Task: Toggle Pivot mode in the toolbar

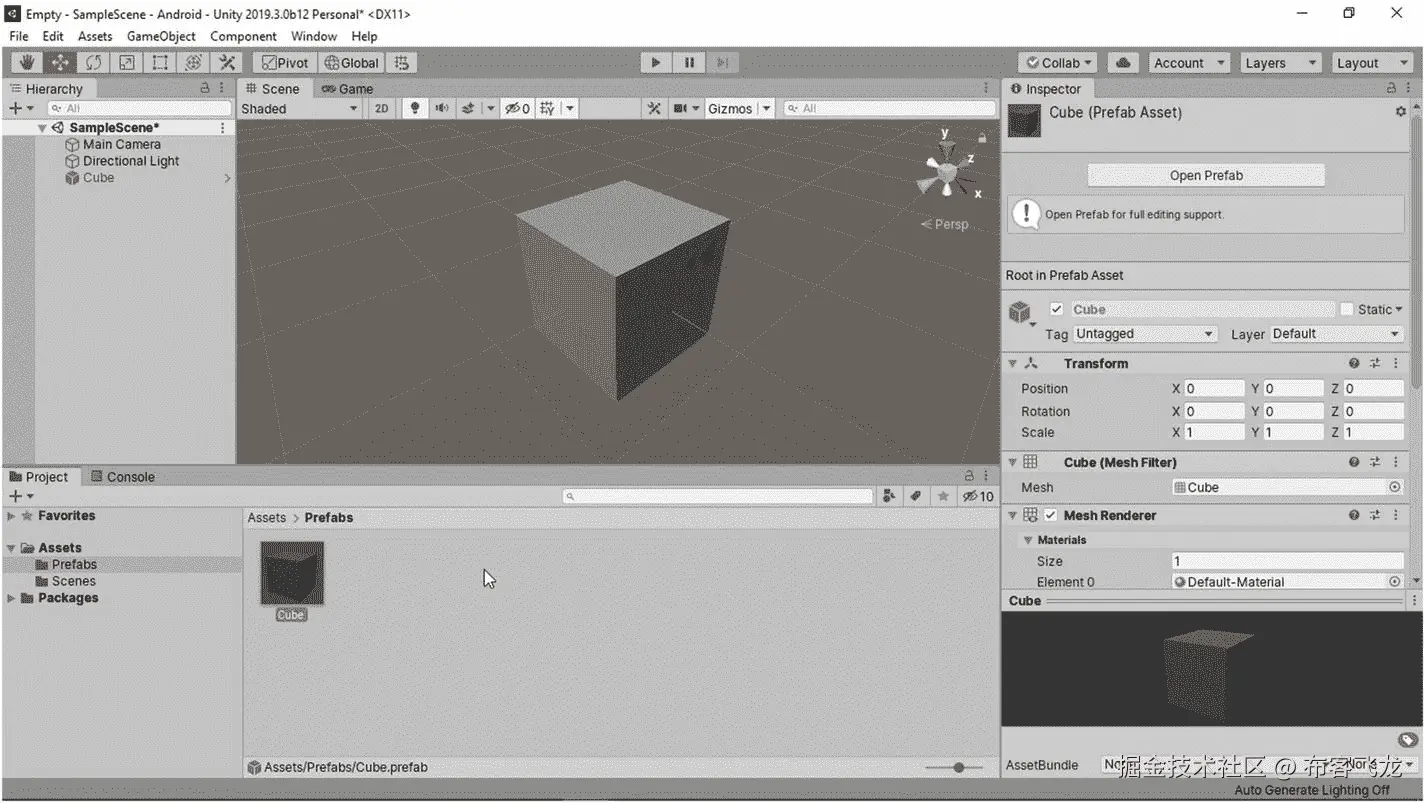Action: click(285, 62)
